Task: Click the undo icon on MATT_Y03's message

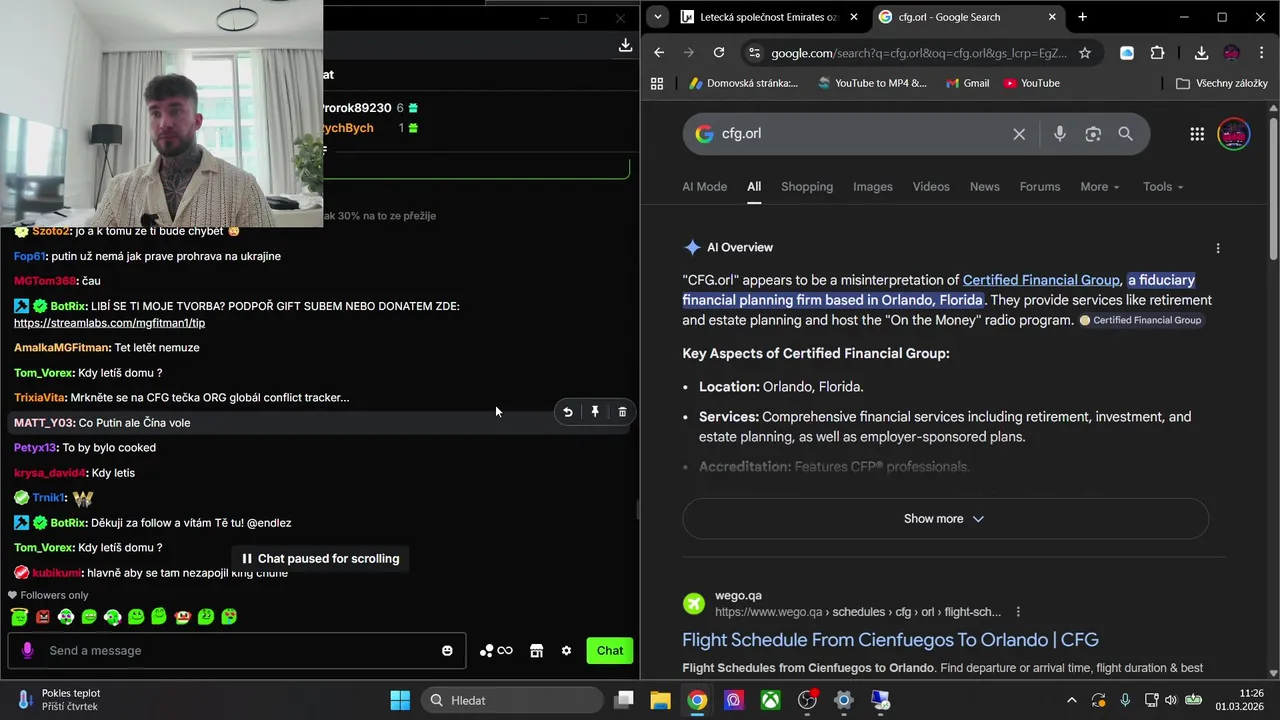Action: 567,412
